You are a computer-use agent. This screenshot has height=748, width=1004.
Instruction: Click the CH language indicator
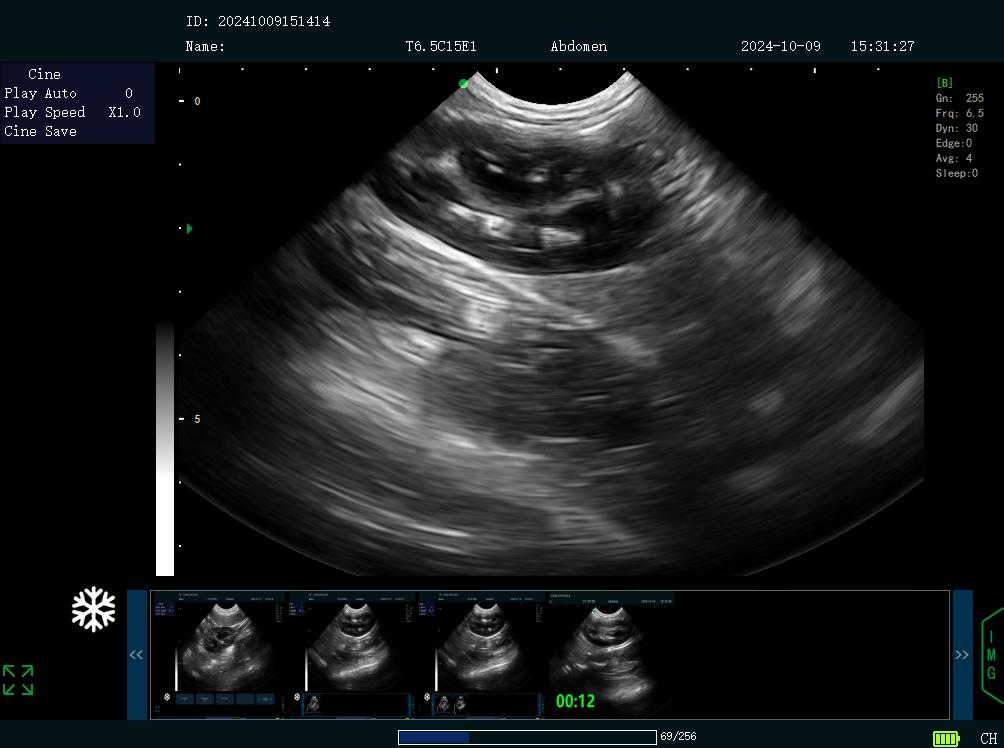(988, 738)
